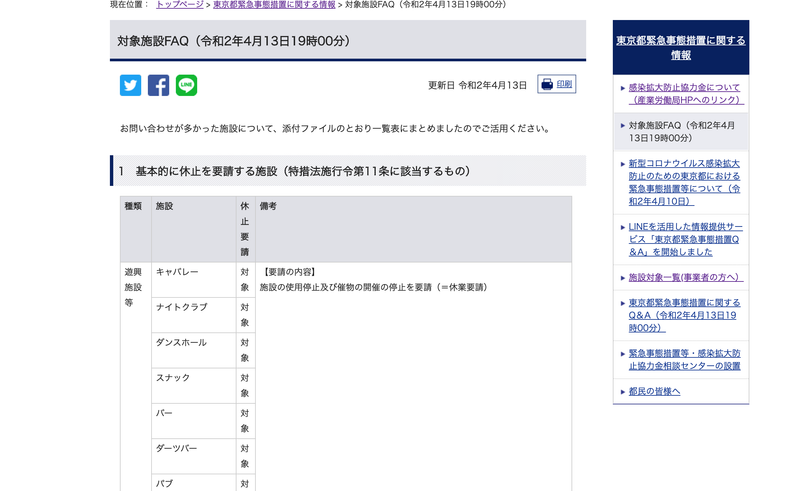The width and height of the screenshot is (800, 491).
Task: Open 施設対象一覧(事業者の方へ) link
Action: click(x=685, y=277)
